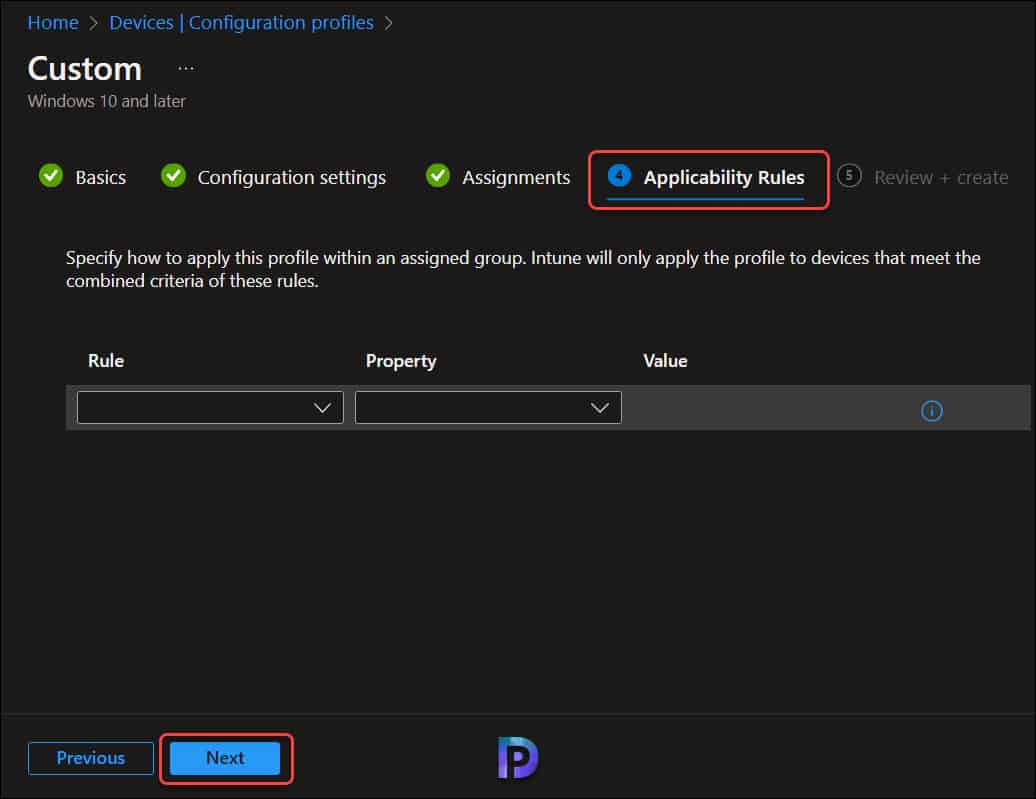This screenshot has width=1036, height=799.
Task: Click the check icon beside Configuration settings
Action: [173, 176]
